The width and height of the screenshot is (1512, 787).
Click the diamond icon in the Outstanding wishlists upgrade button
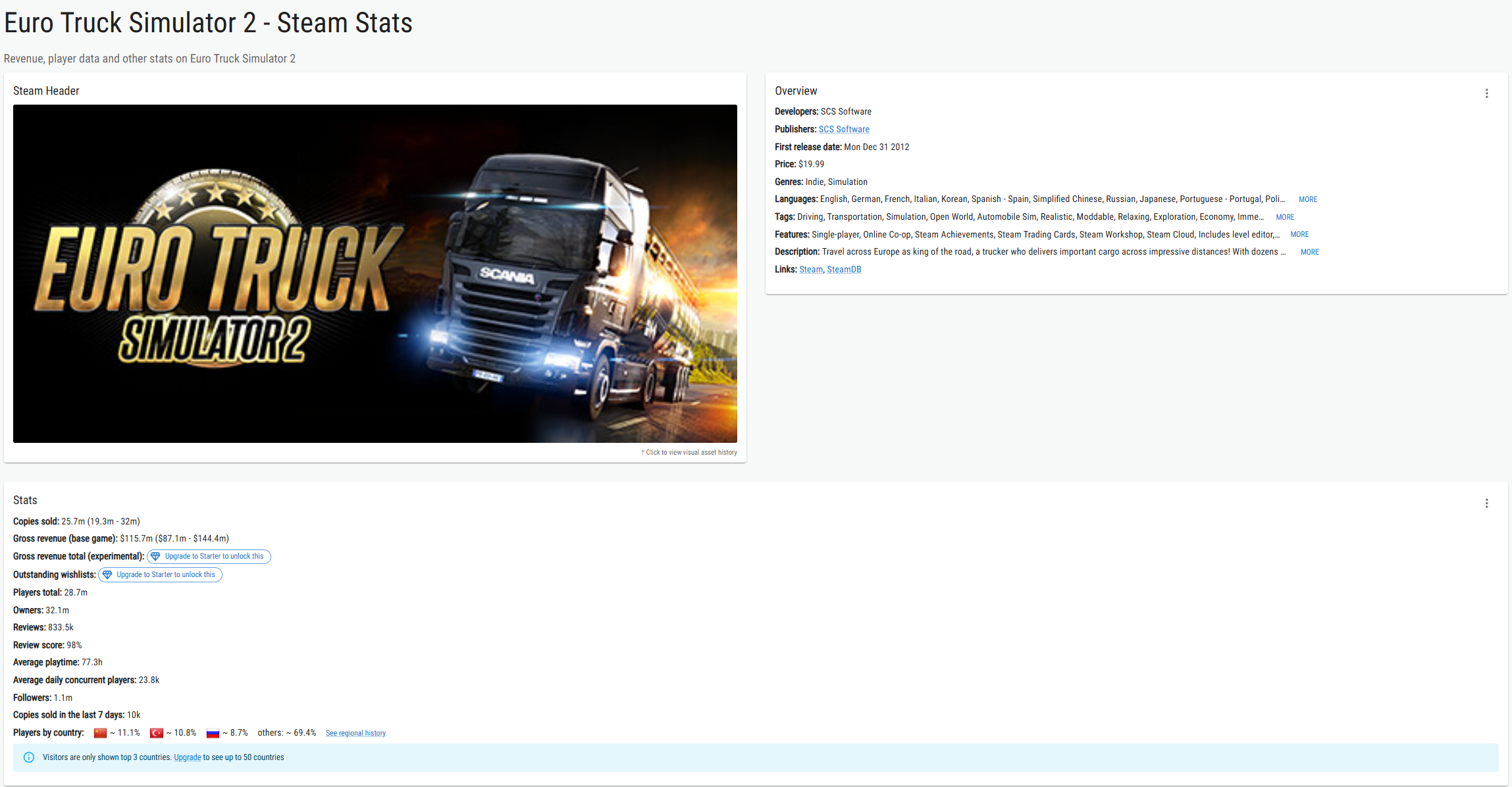(x=107, y=575)
